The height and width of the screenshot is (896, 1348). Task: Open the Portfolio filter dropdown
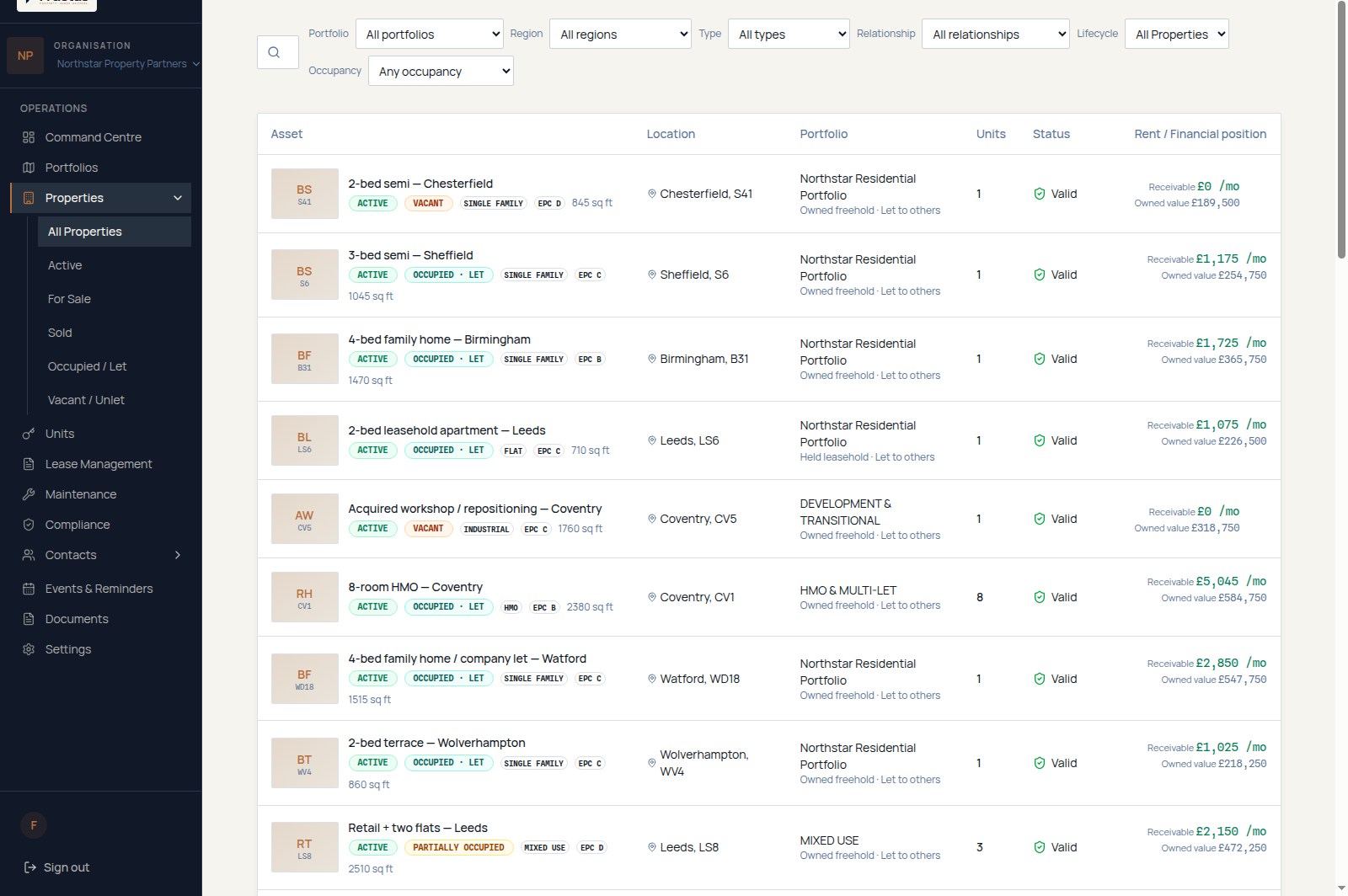click(430, 34)
